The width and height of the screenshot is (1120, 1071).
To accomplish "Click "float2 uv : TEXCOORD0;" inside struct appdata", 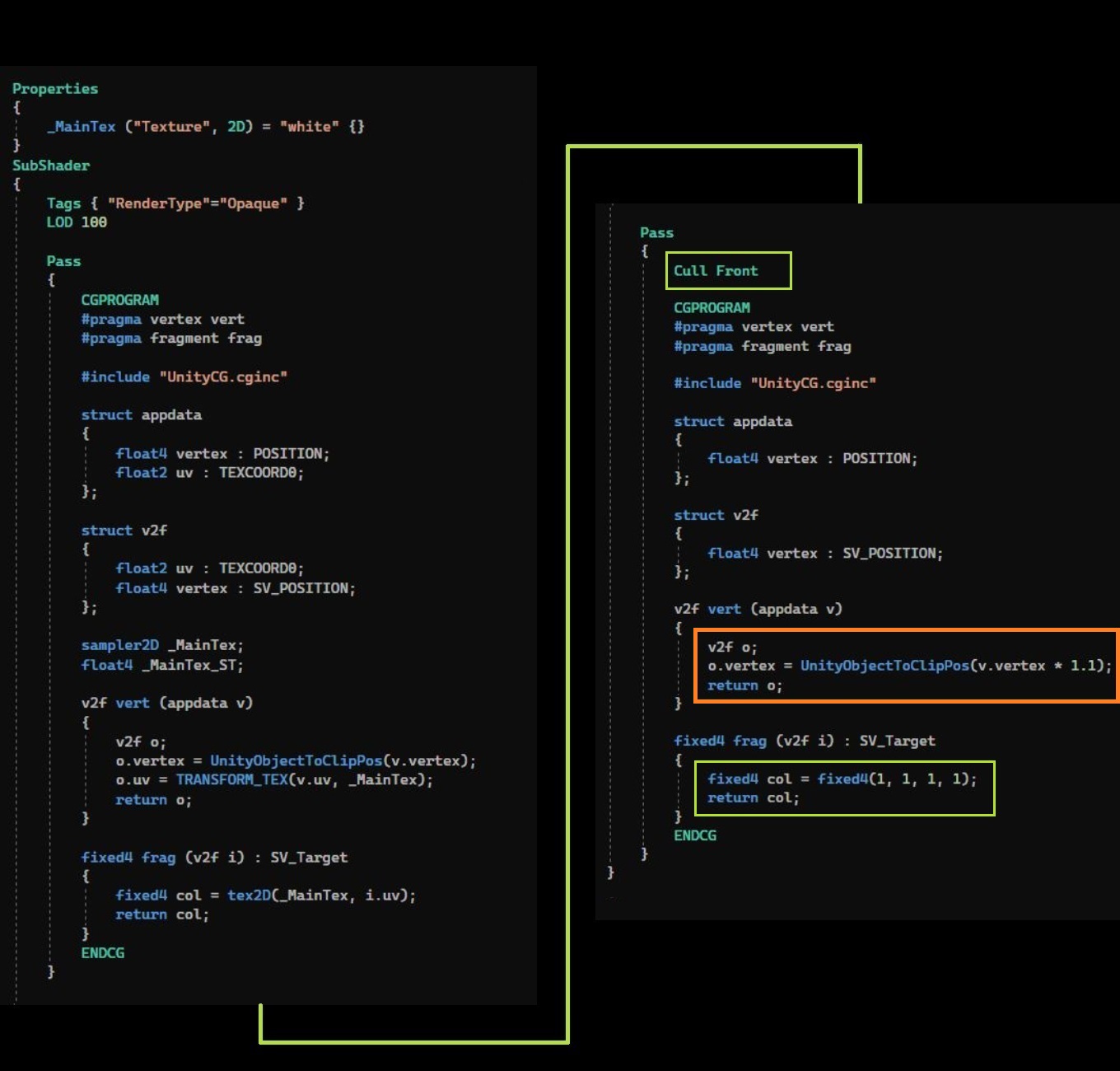I will 210,472.
